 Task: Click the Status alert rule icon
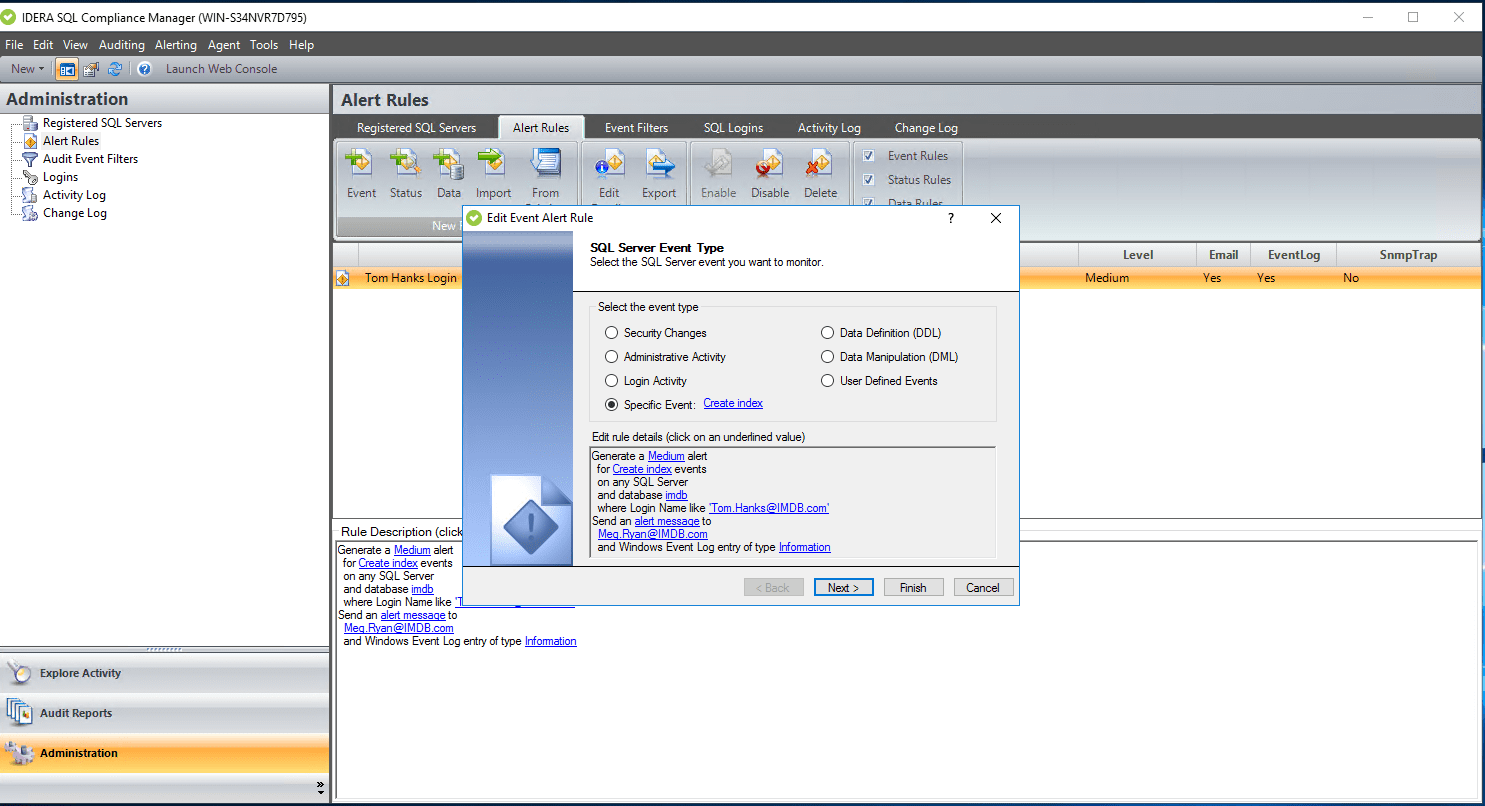click(405, 162)
